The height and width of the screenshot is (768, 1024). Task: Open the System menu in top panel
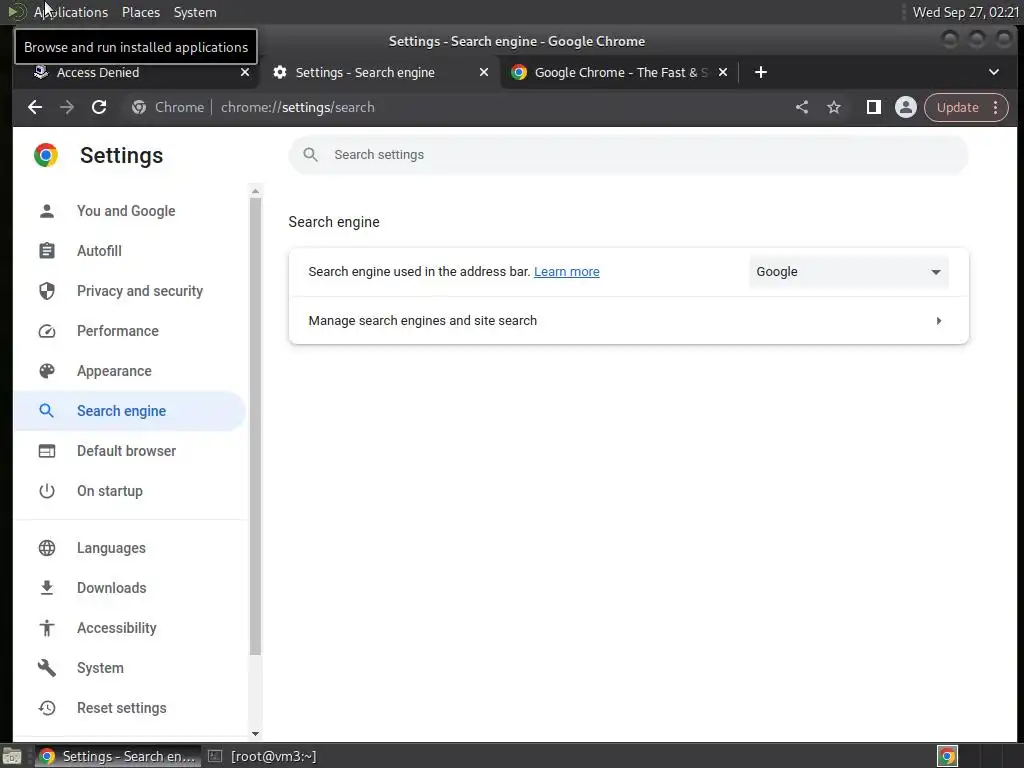point(195,12)
